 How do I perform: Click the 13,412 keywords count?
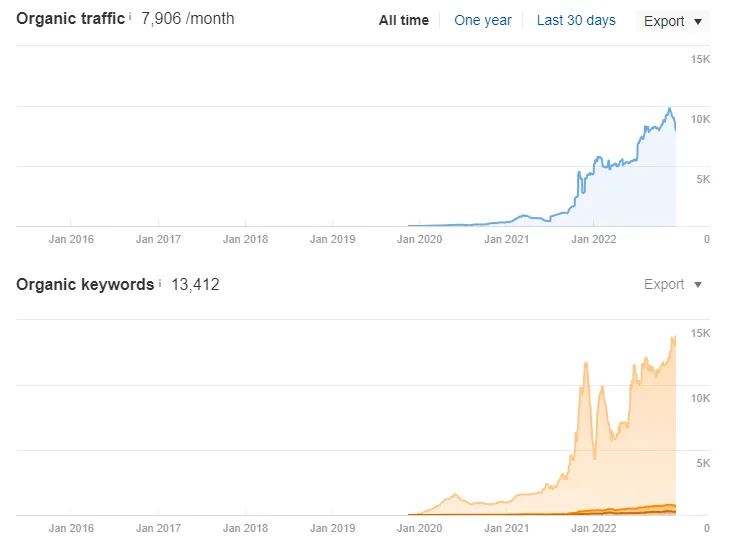tap(195, 284)
